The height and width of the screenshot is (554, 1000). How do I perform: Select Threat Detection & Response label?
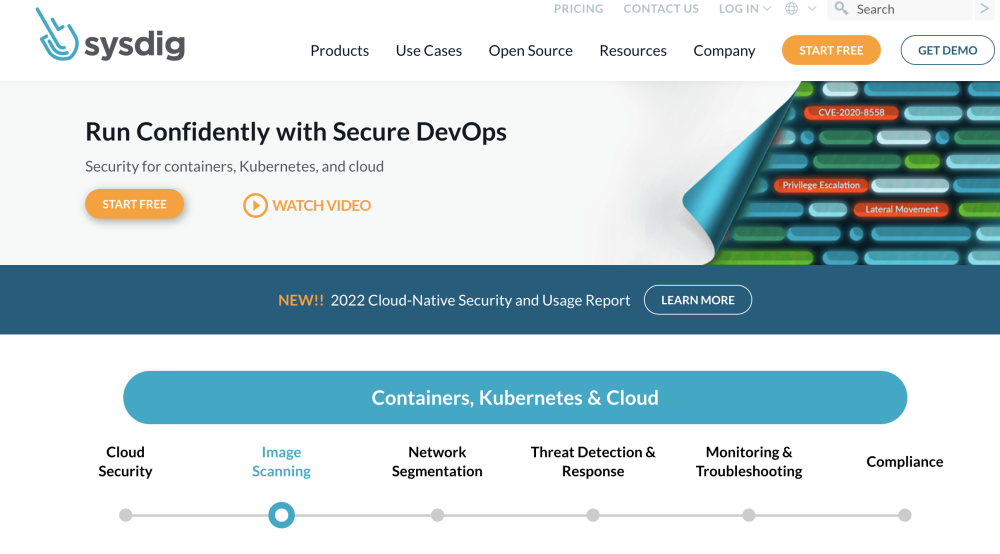pos(593,462)
